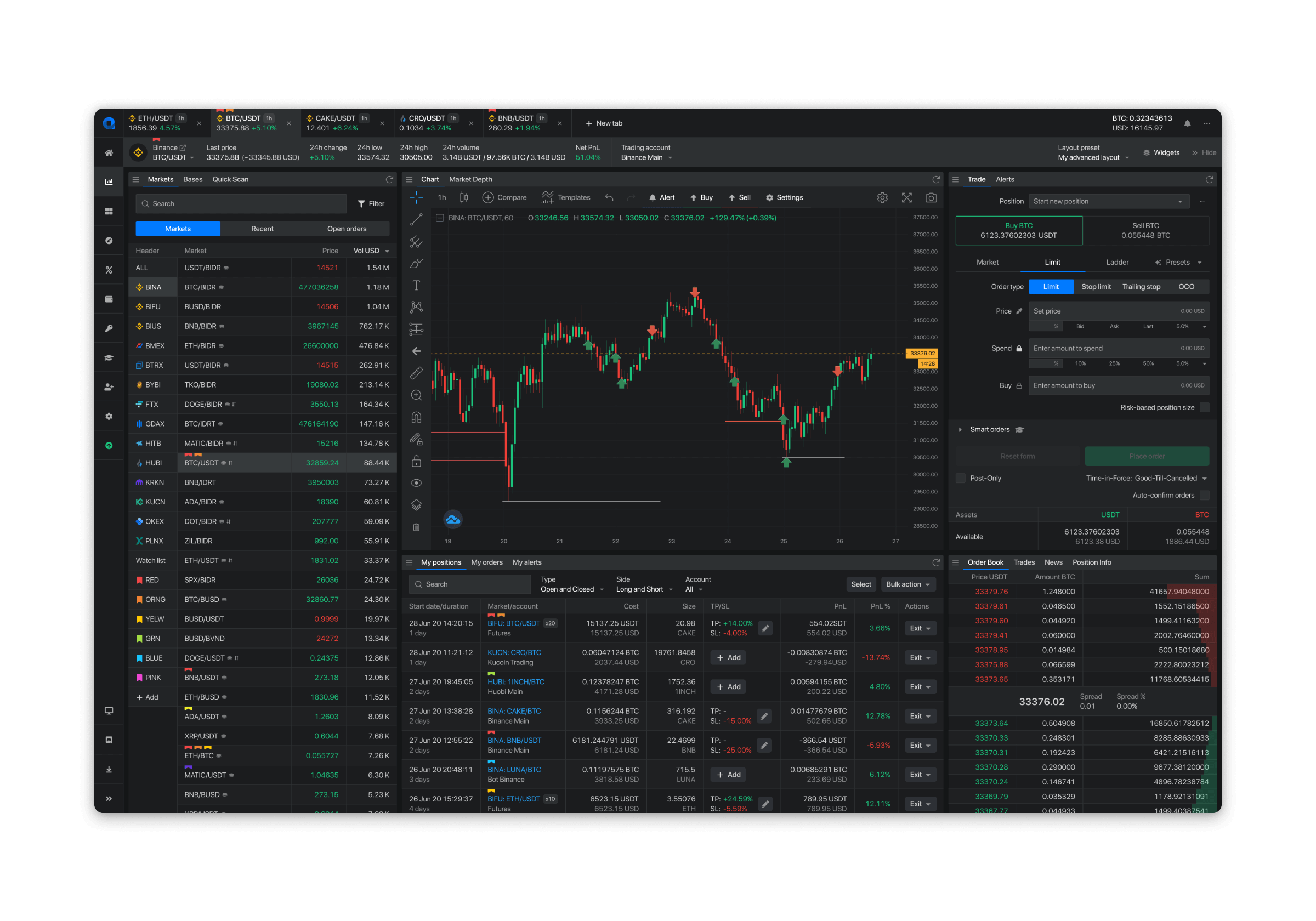Screen dimensions: 1316x921
Task: Enable Risk-based position size checkbox
Action: (x=1204, y=407)
